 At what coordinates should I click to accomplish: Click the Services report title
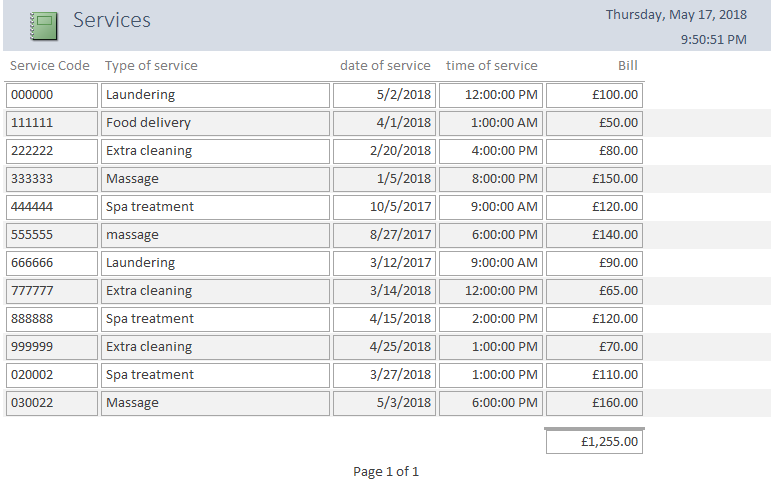coord(112,20)
